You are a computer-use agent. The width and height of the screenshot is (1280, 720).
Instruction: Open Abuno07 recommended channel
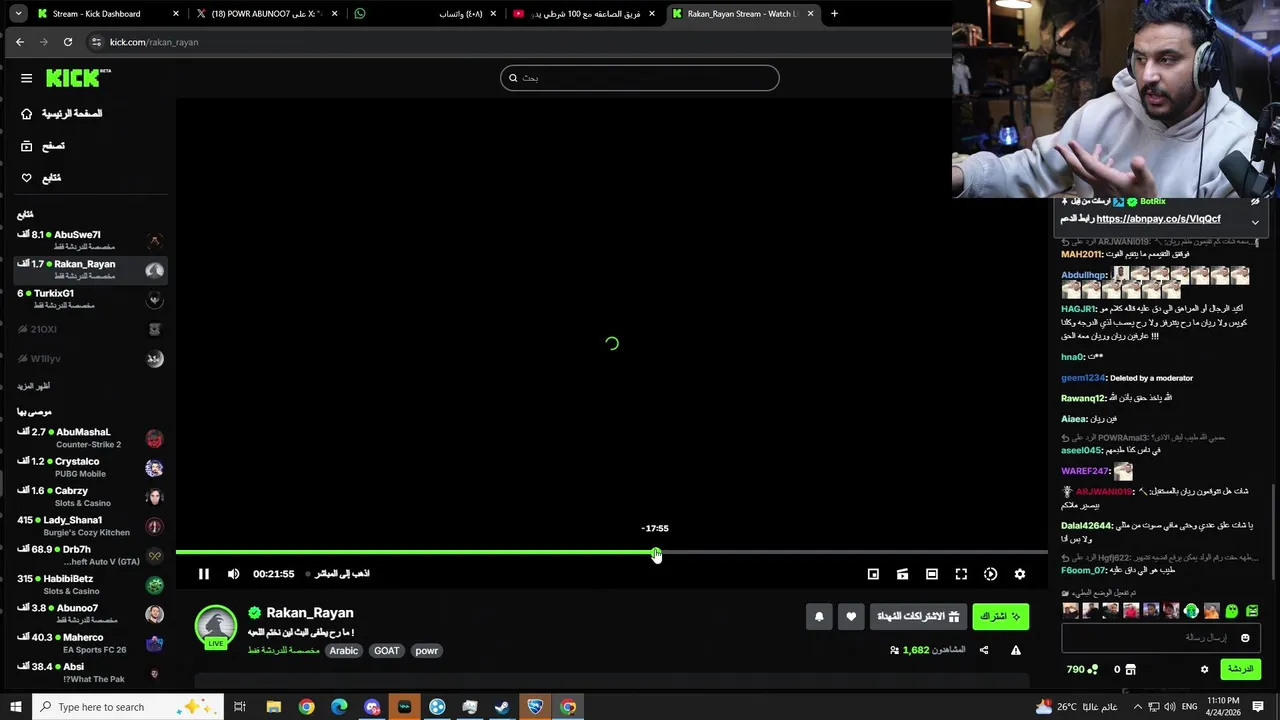tap(90, 613)
